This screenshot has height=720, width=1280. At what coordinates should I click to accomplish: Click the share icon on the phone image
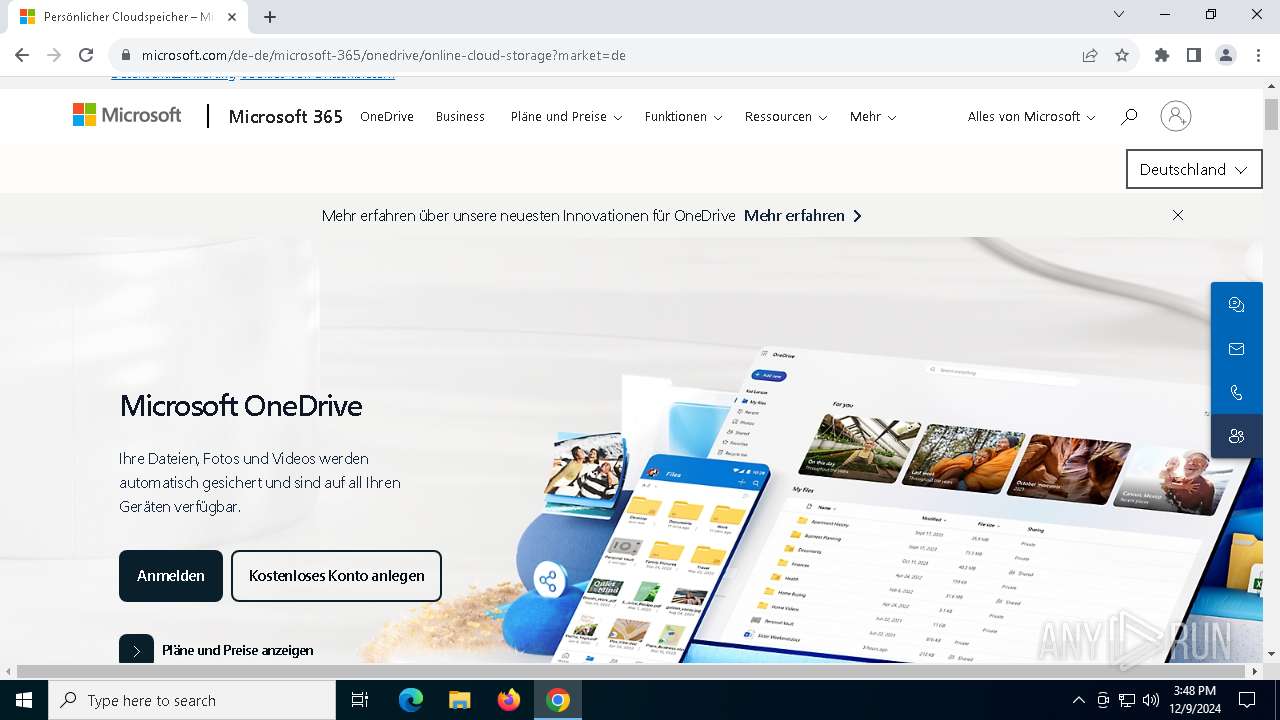coord(547,580)
